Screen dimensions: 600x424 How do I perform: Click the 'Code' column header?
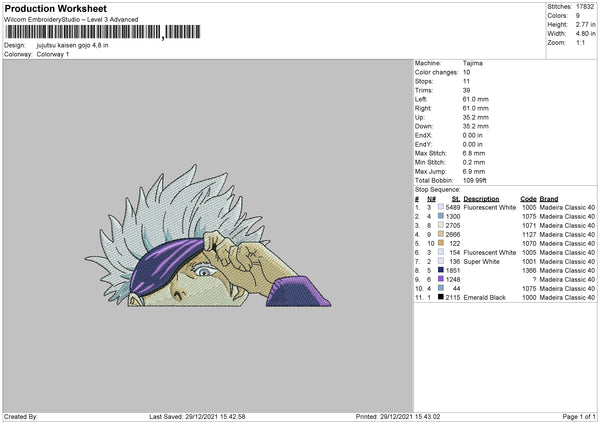(x=528, y=199)
